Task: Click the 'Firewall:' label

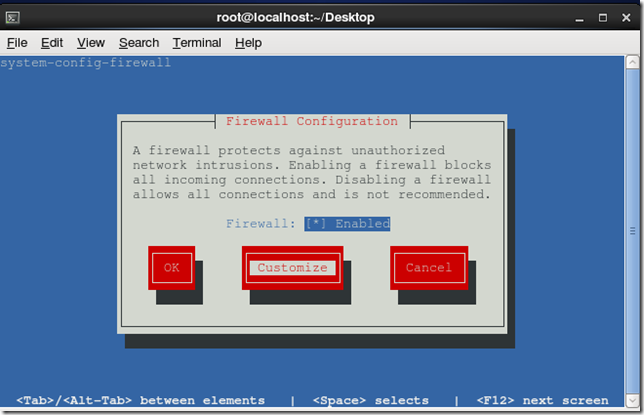Action: [x=261, y=224]
